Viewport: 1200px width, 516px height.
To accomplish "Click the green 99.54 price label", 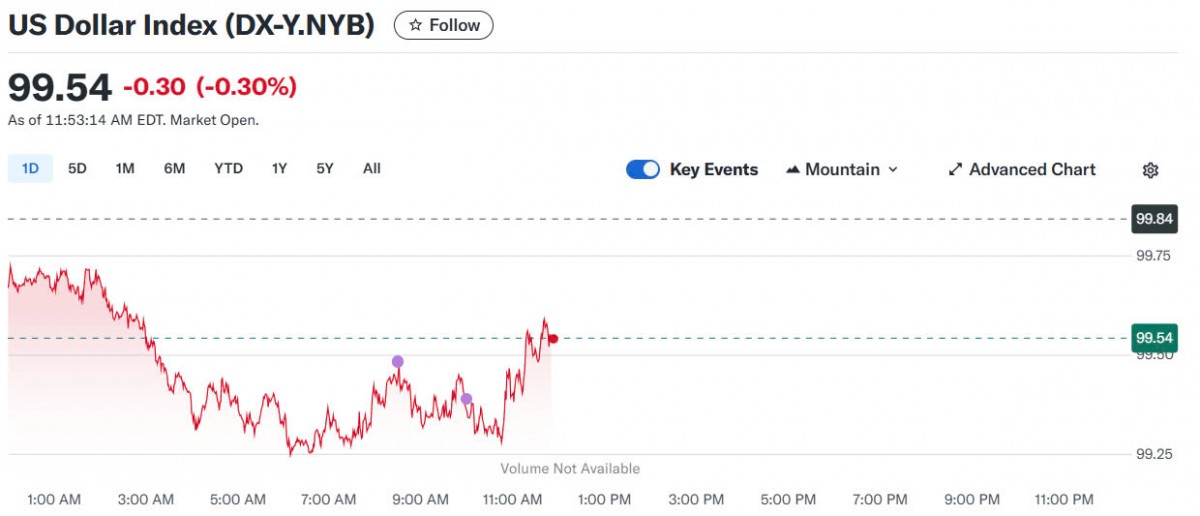I will [1153, 338].
